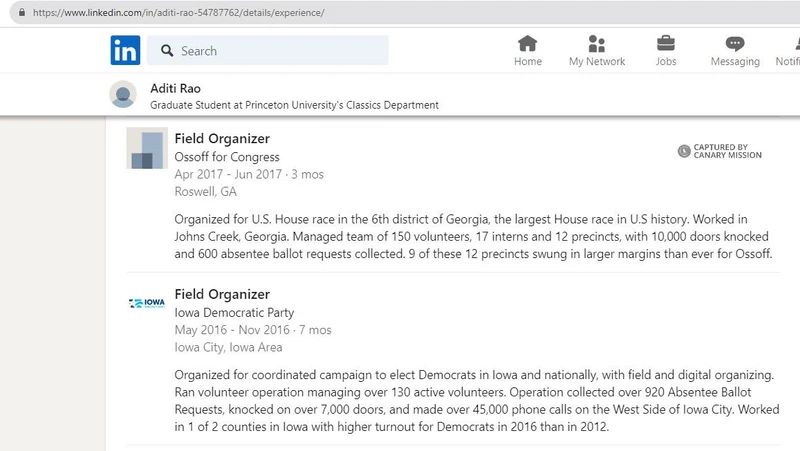This screenshot has width=800, height=451.
Task: Click the Princeton Graduate Student headline text
Action: pos(294,105)
